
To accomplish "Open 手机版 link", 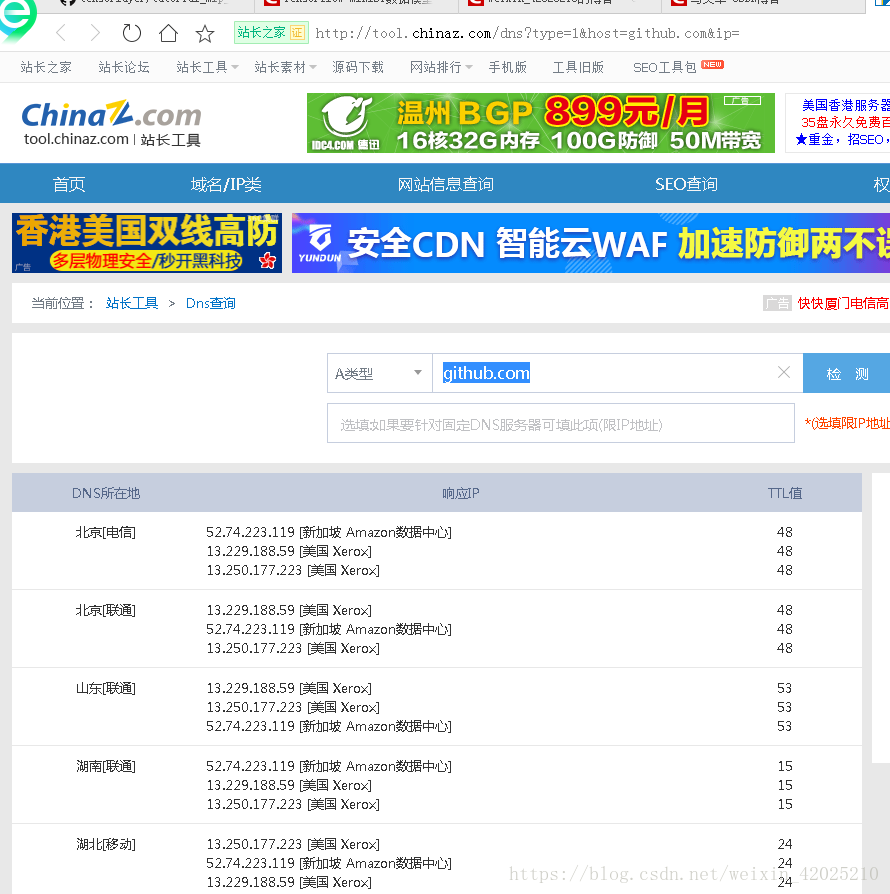I will pos(507,67).
